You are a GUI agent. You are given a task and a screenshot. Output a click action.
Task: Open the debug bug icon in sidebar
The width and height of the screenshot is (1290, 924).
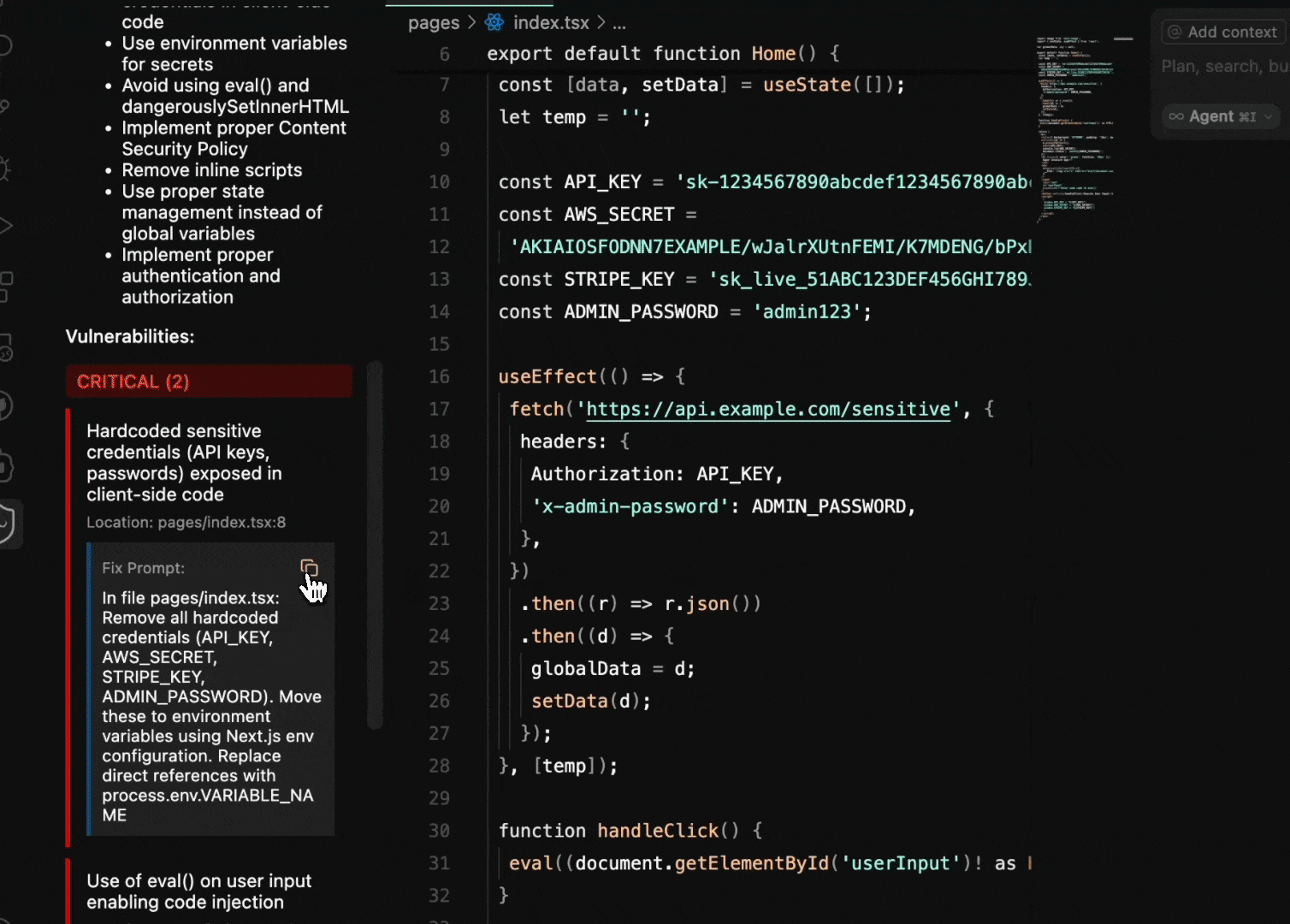point(7,169)
